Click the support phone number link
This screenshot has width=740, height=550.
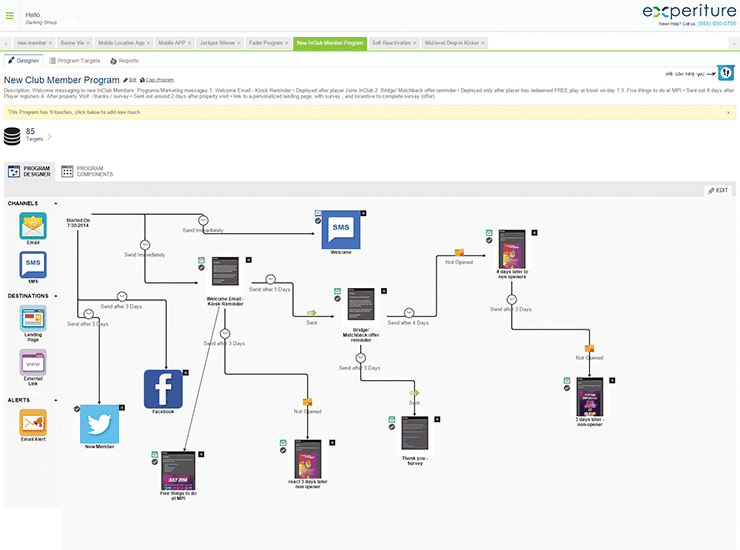pos(717,24)
